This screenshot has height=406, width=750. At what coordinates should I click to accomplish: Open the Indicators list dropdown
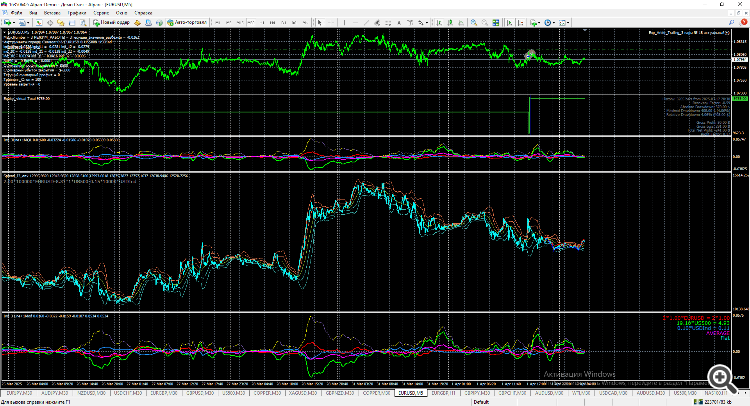(x=540, y=22)
